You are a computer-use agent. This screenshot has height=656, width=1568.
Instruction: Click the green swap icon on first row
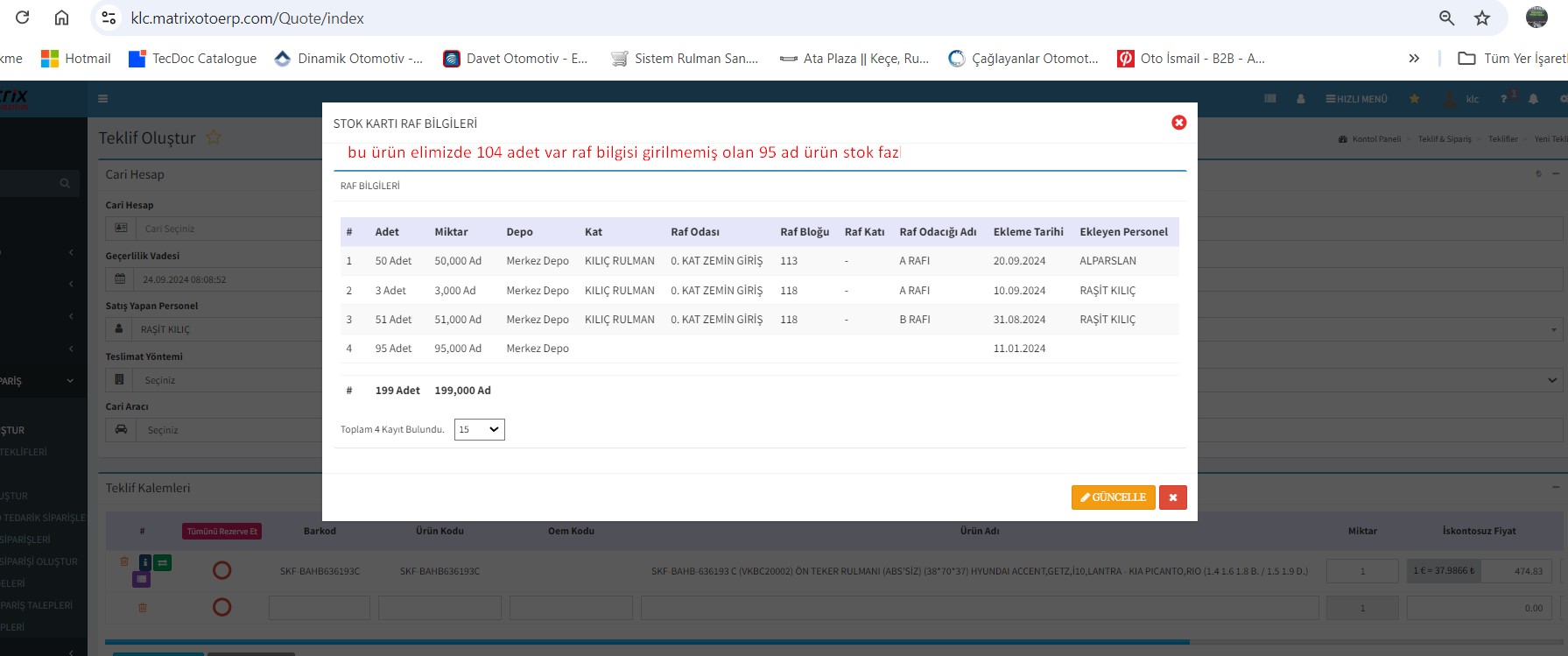(163, 563)
